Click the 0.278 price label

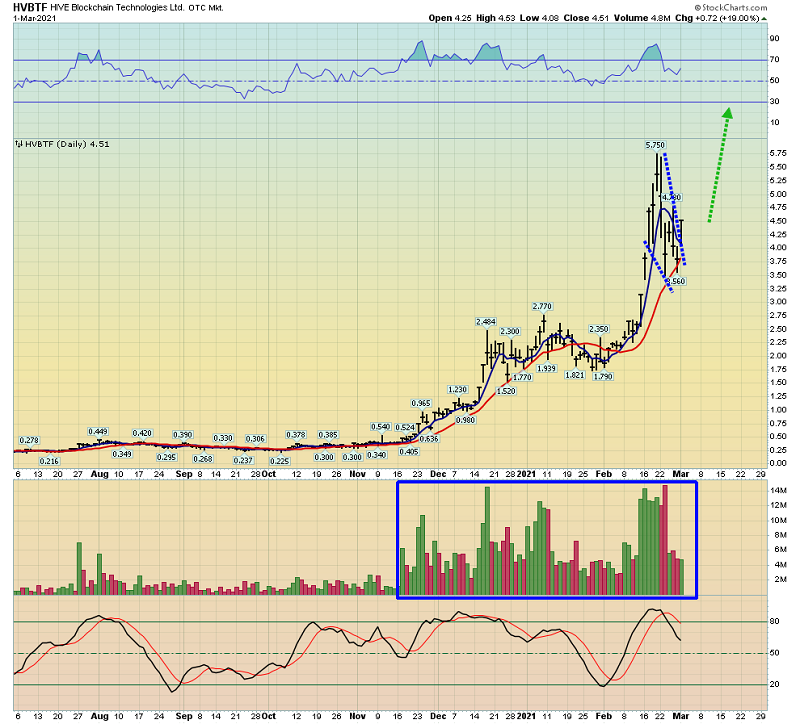click(x=29, y=440)
